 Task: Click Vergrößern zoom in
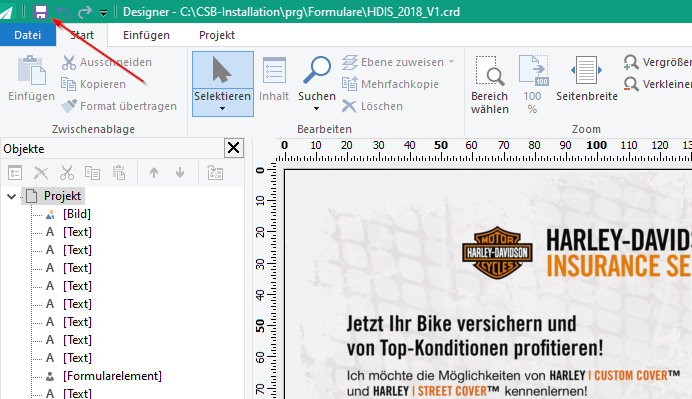tap(657, 62)
